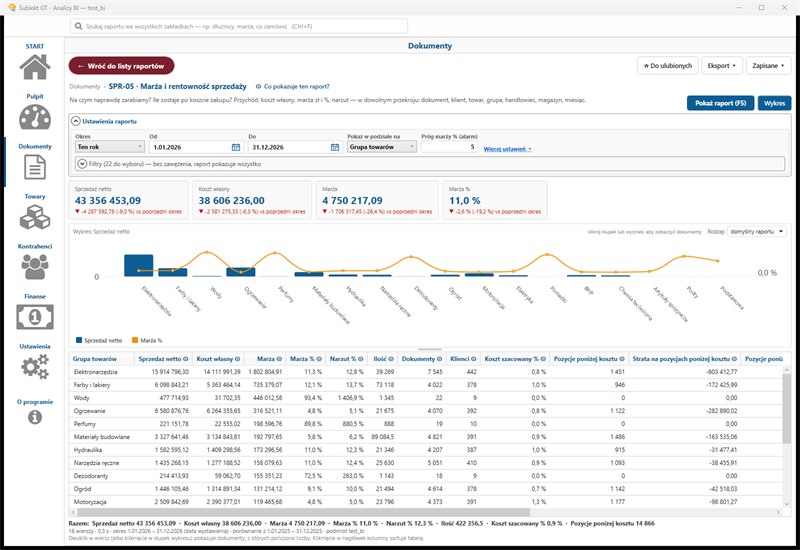Click Wróć do listy raportów button
Viewport: 800px width, 550px height.
(121, 66)
